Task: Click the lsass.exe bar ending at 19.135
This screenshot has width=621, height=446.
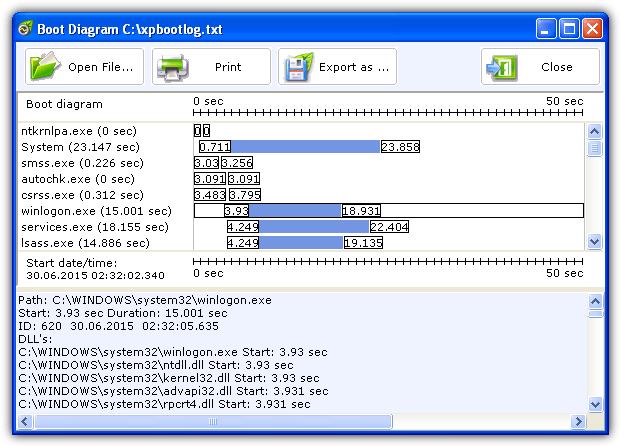Action: [x=301, y=242]
